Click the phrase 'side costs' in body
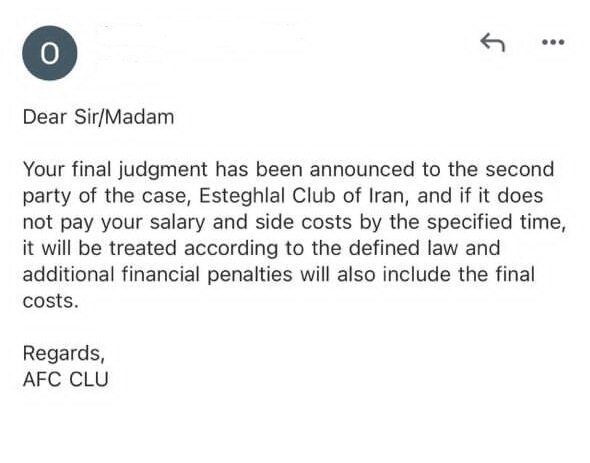The image size is (590, 463). (x=303, y=222)
